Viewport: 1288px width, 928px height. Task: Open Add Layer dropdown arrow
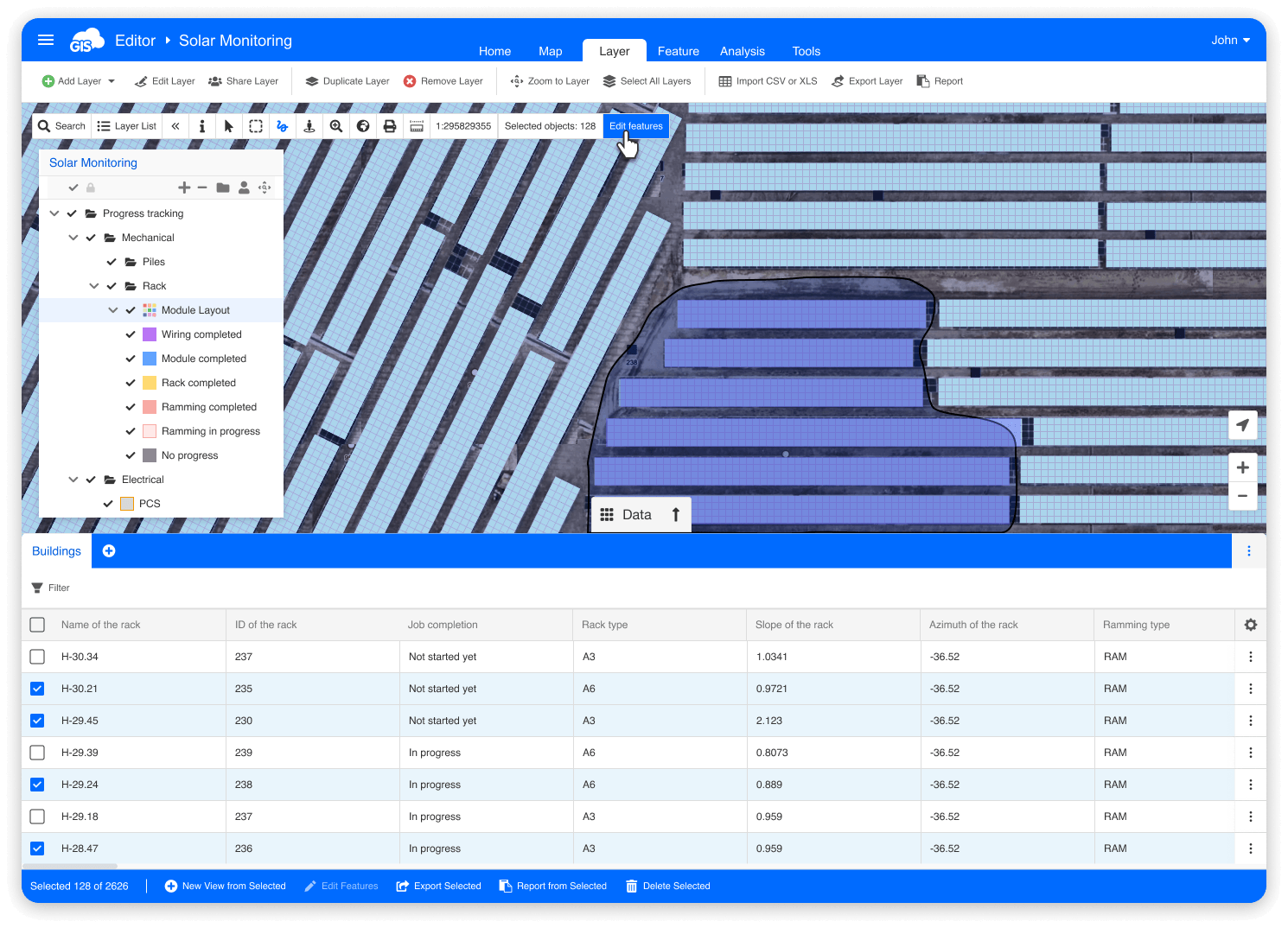click(112, 81)
